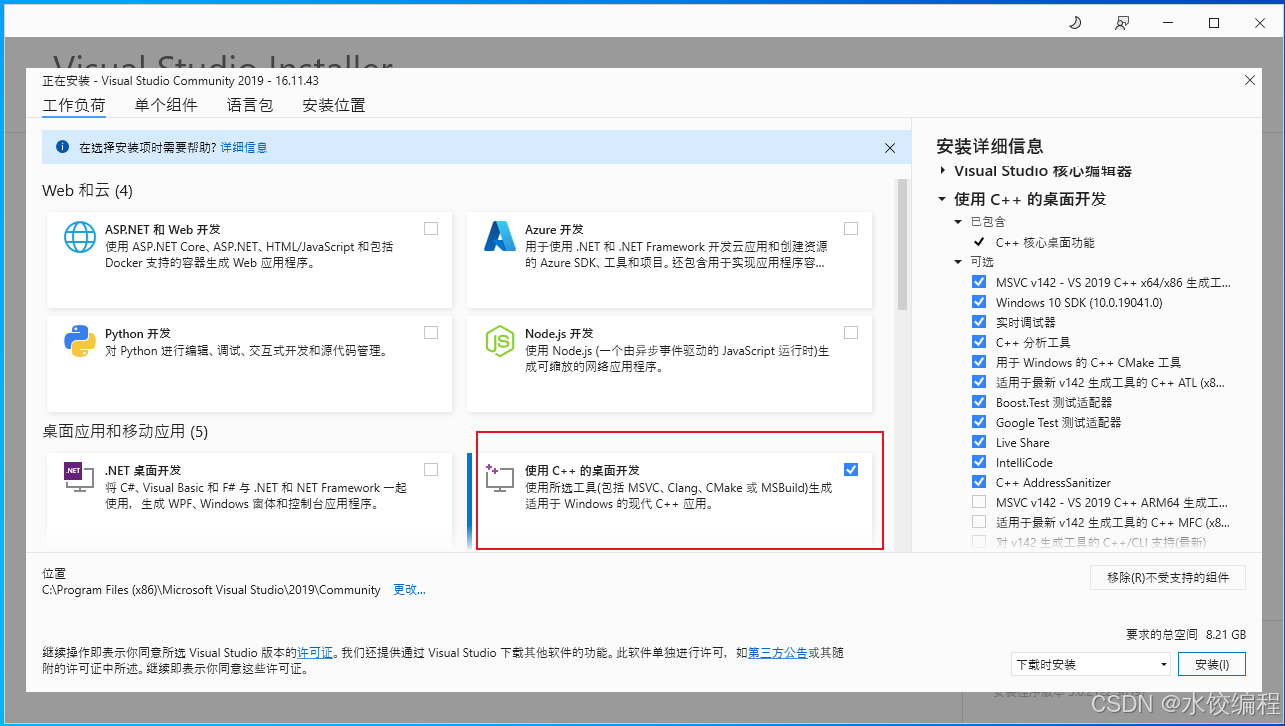The width and height of the screenshot is (1285, 726).
Task: Switch to the 语言包 tab
Action: [250, 105]
